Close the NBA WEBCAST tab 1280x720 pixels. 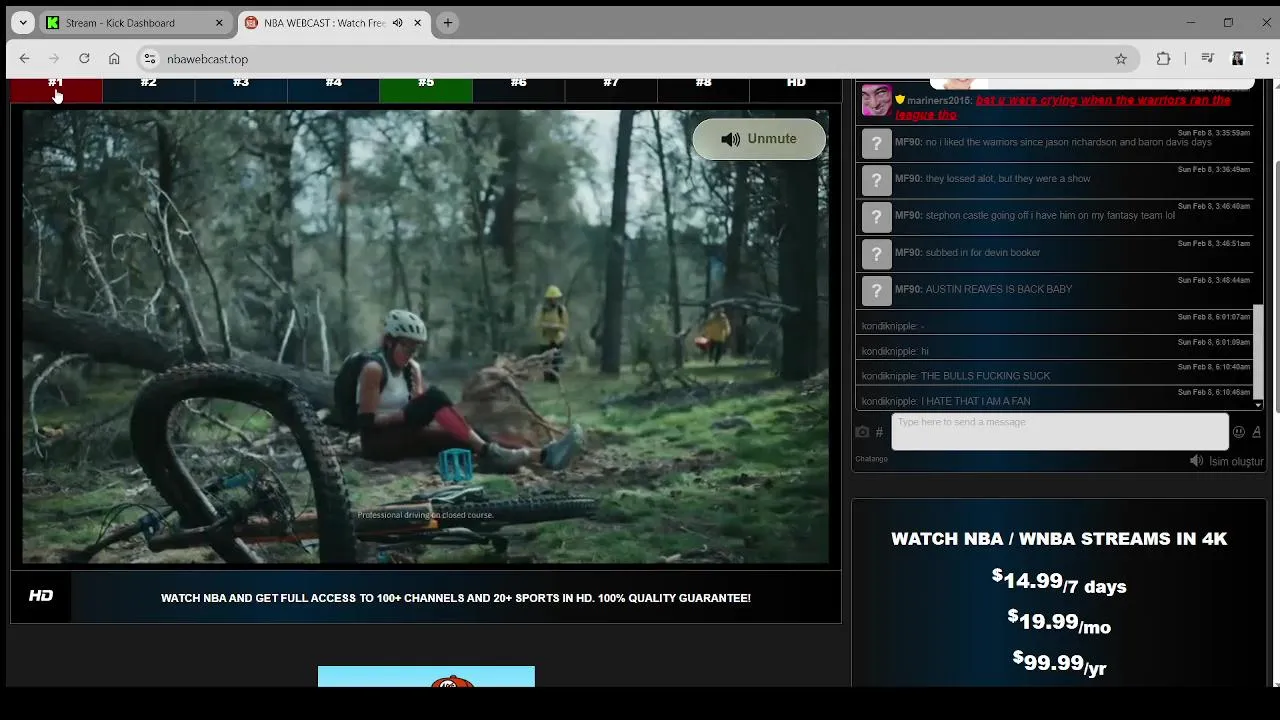(x=418, y=23)
